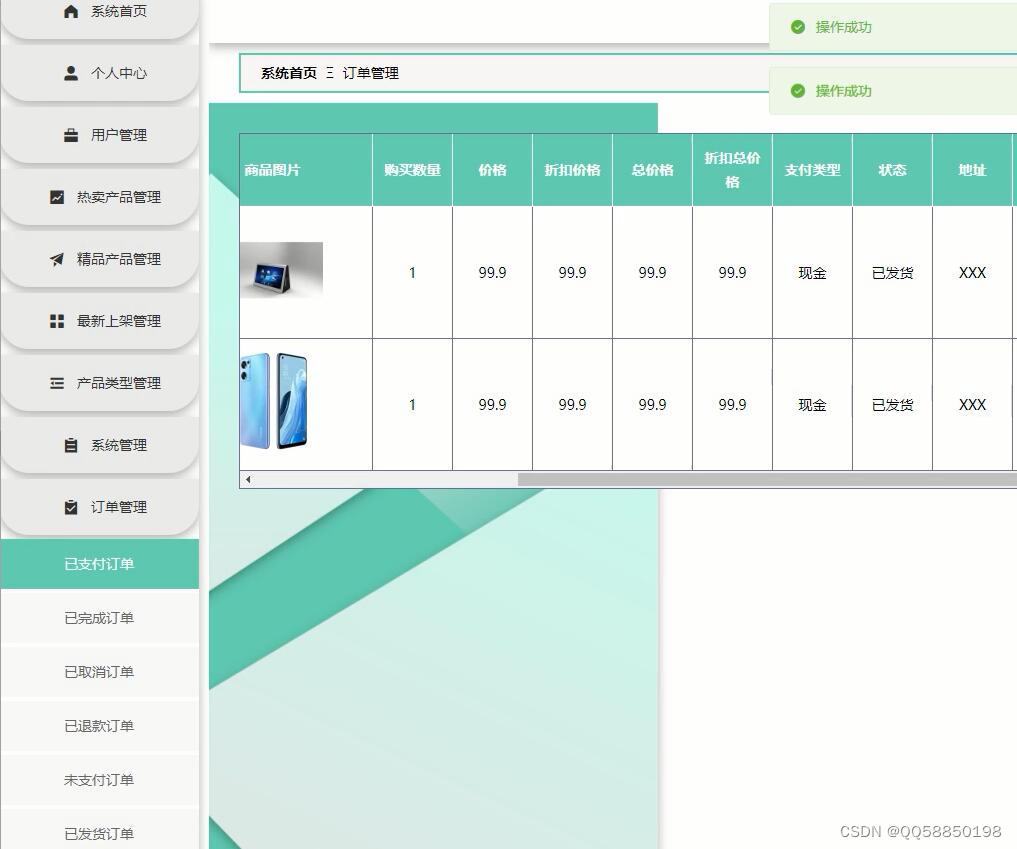This screenshot has height=849, width=1017.
Task: Select the person icon for 个人中心
Action: pos(71,72)
